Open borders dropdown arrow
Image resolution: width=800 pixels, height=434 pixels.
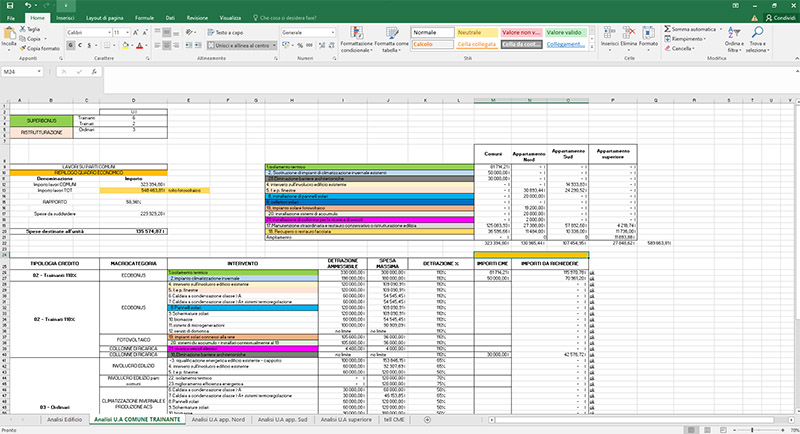point(114,45)
